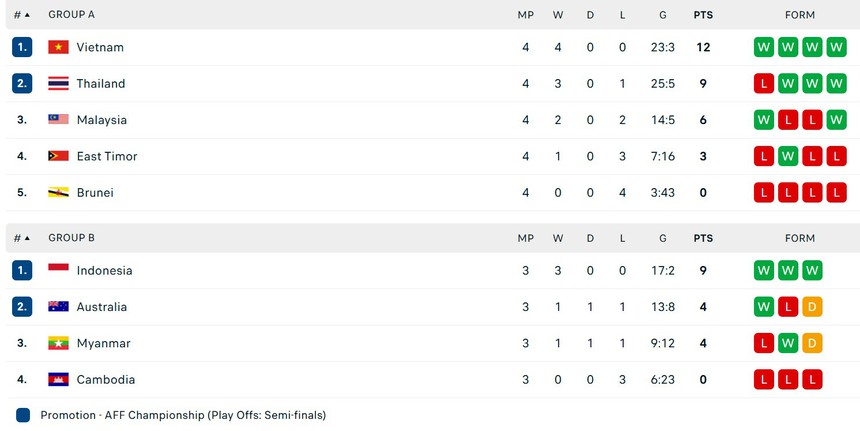
Task: Click Myanmar's orange D form badge
Action: 812,343
